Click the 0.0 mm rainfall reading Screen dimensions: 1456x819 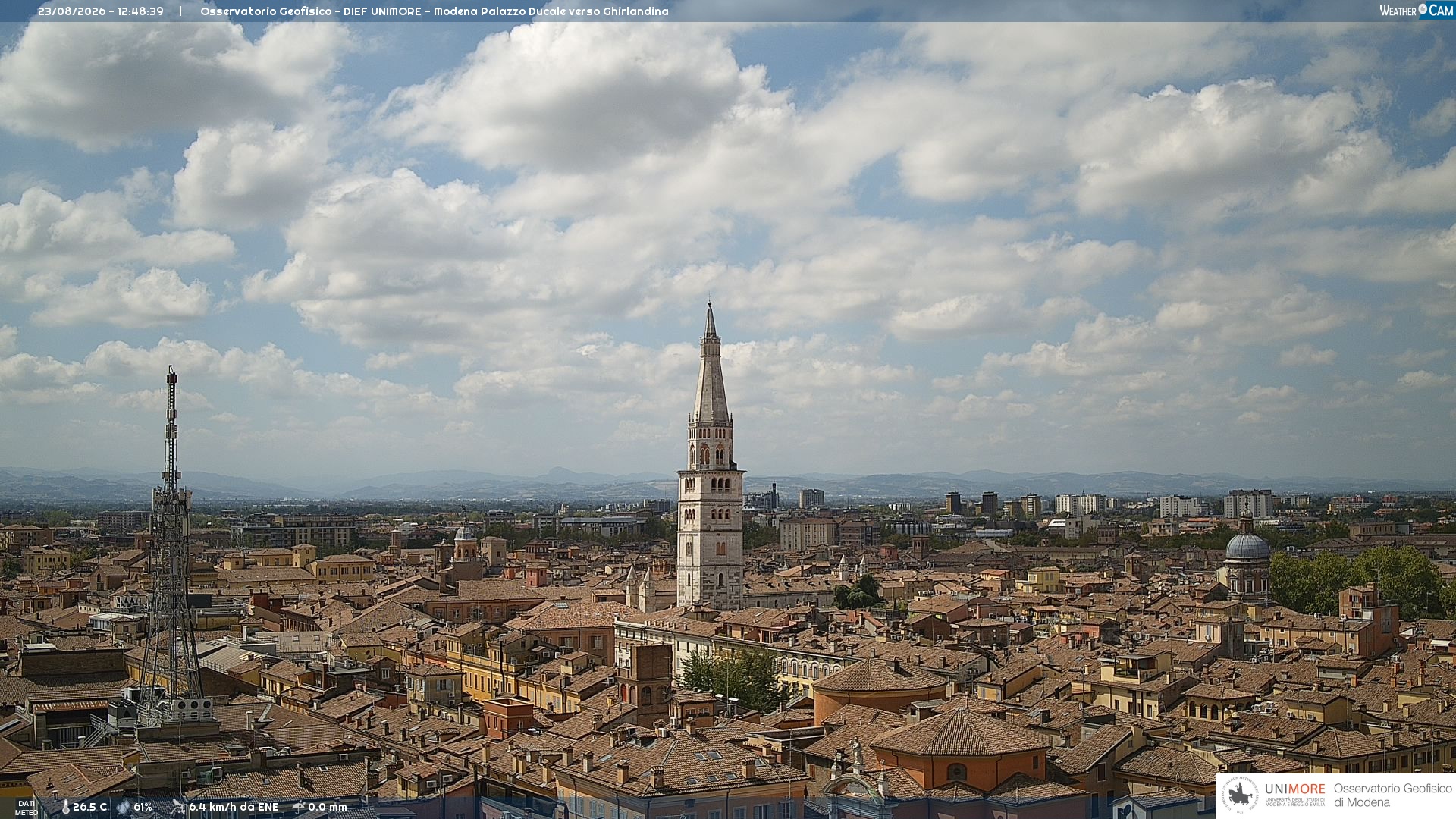pyautogui.click(x=328, y=807)
